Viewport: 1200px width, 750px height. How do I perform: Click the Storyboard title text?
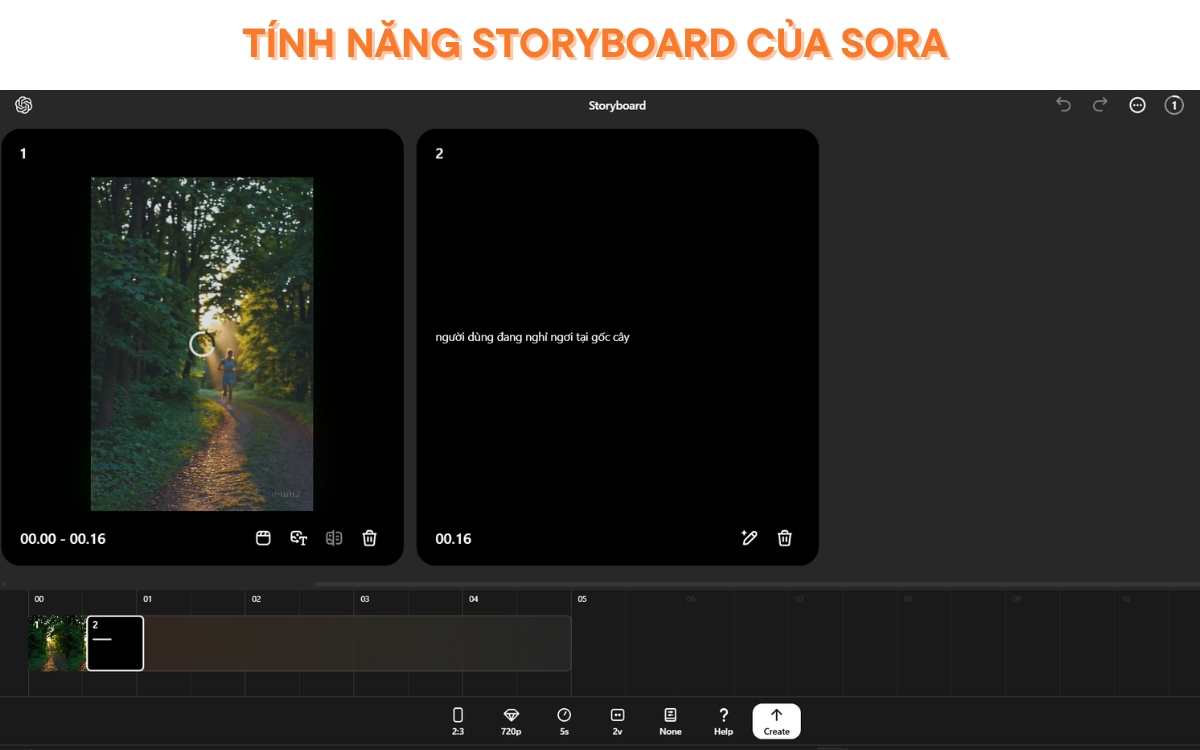point(617,105)
